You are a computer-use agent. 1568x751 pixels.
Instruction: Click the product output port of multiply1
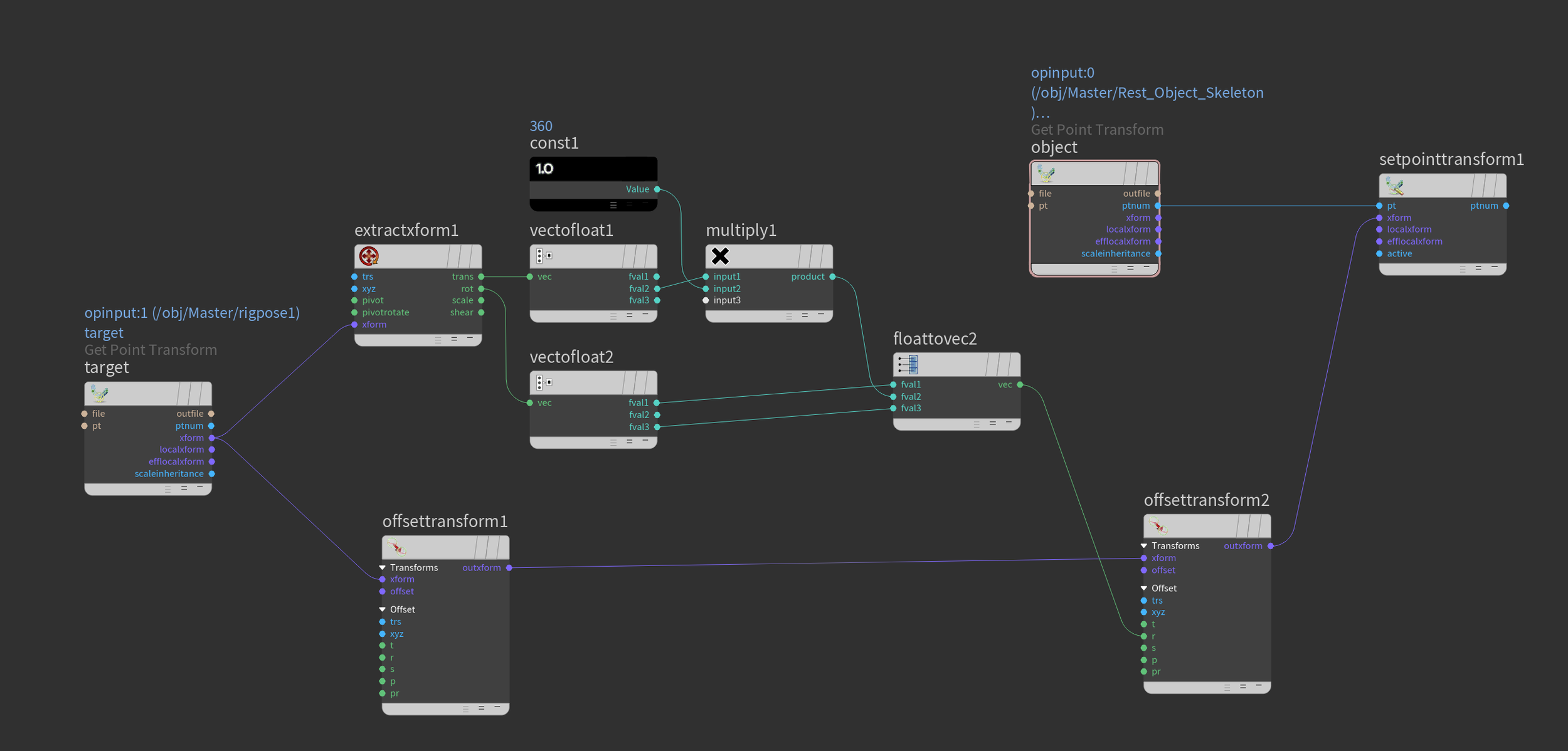[832, 276]
